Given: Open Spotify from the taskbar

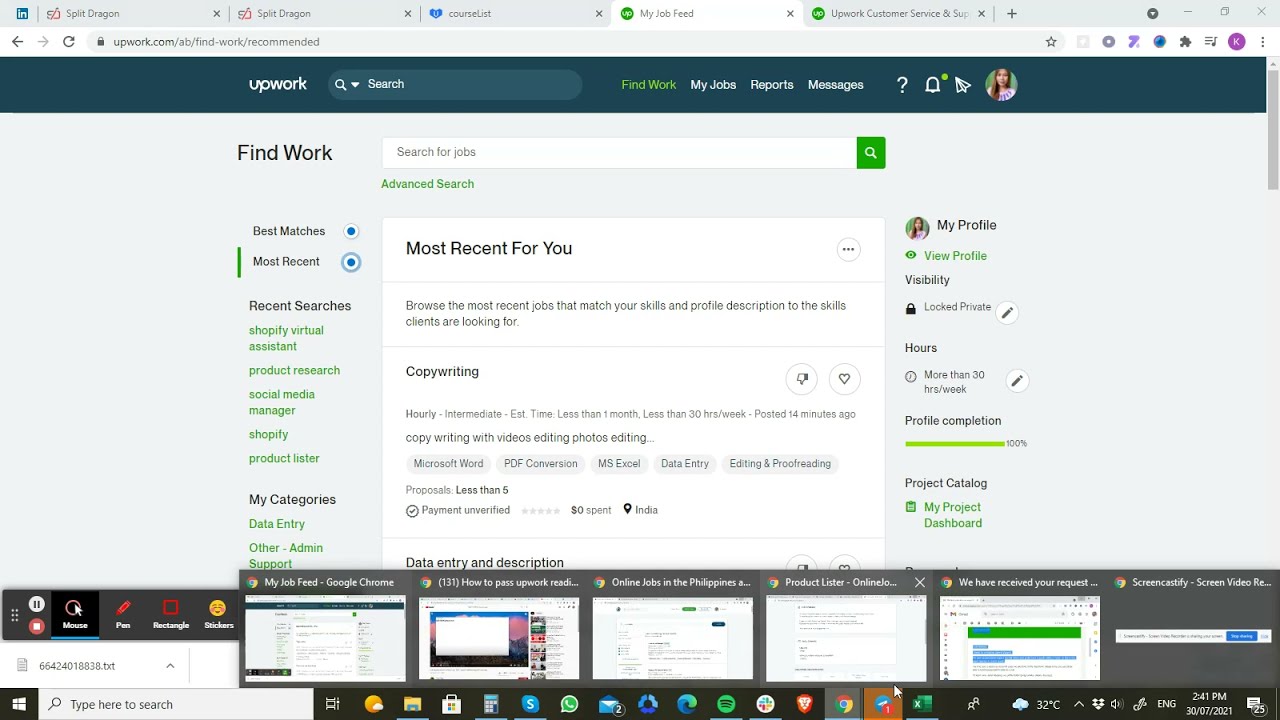Looking at the screenshot, I should click(726, 704).
